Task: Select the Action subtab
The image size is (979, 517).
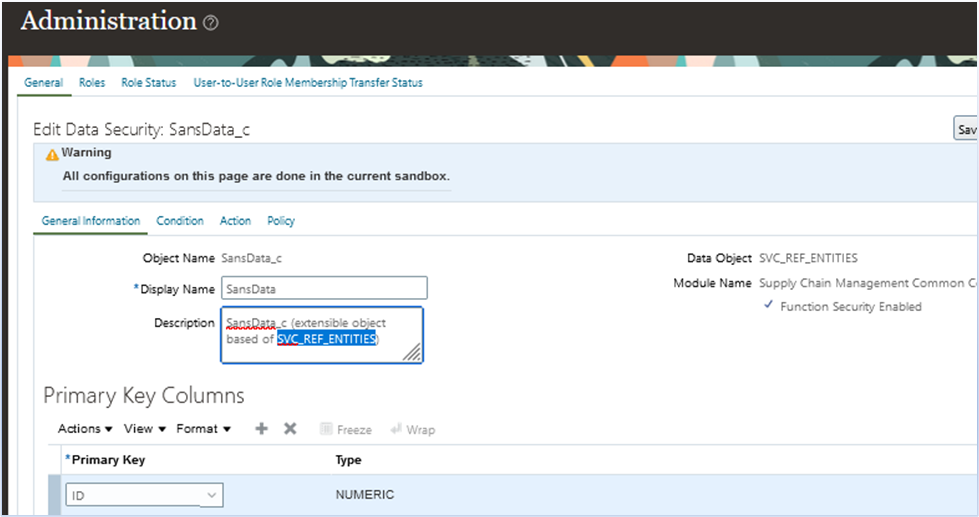Action: 235,220
